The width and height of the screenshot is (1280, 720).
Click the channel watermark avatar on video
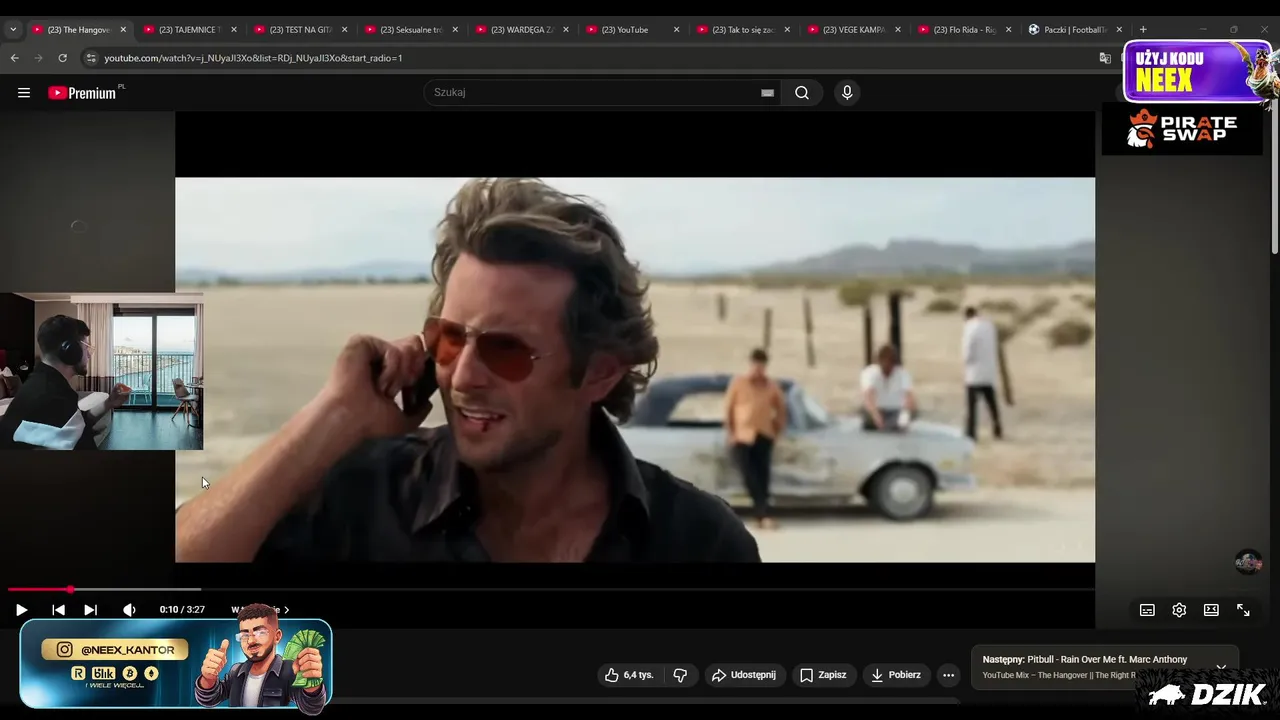(1248, 562)
